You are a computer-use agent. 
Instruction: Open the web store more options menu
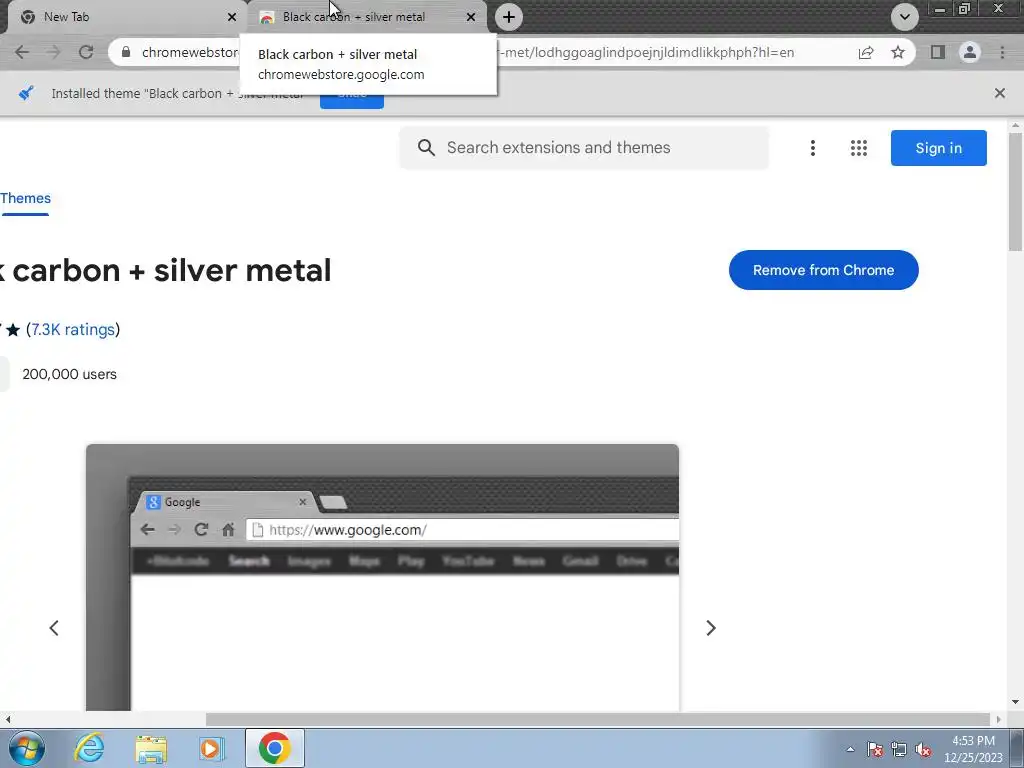[812, 148]
